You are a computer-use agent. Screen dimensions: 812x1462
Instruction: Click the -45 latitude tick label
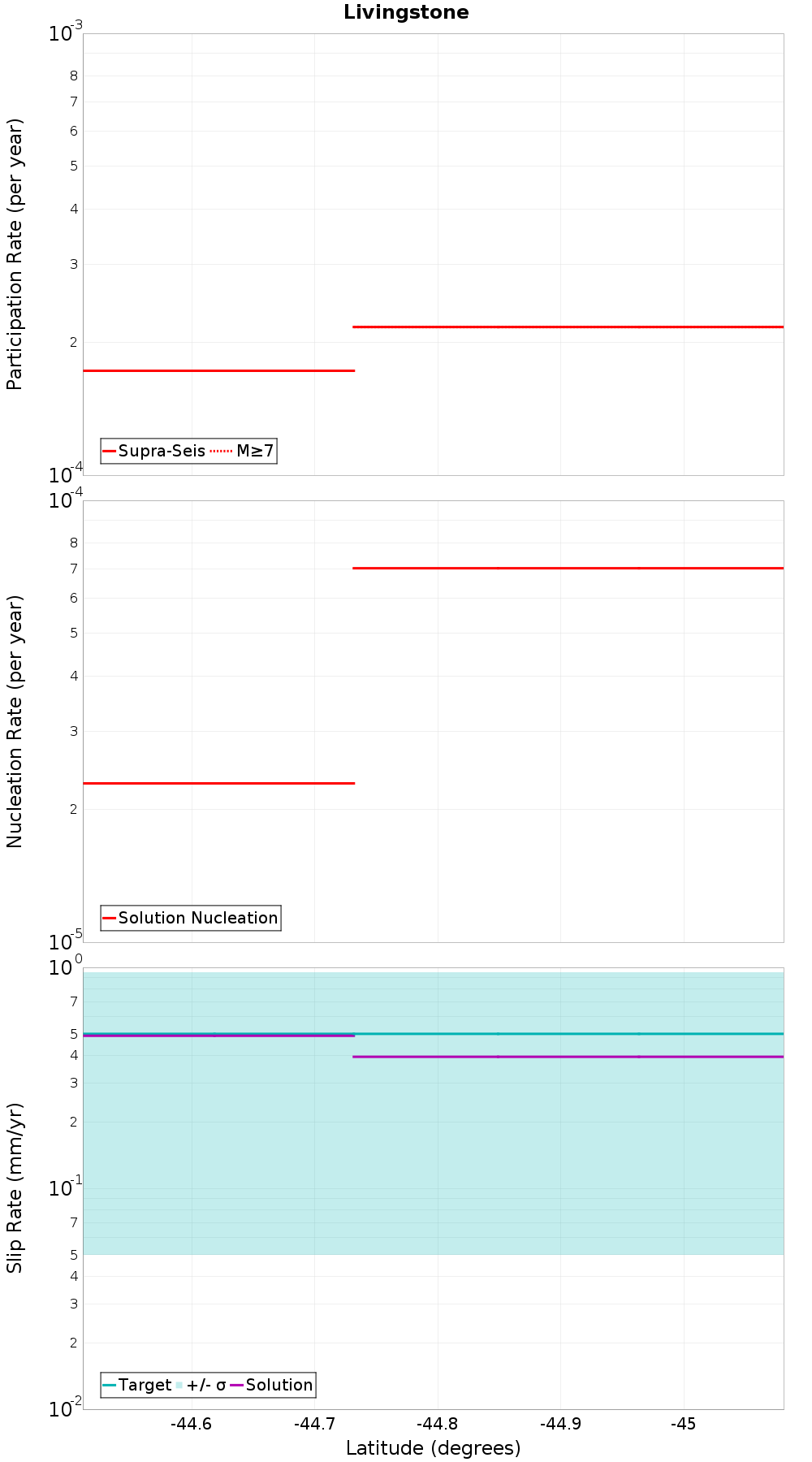(x=684, y=1424)
